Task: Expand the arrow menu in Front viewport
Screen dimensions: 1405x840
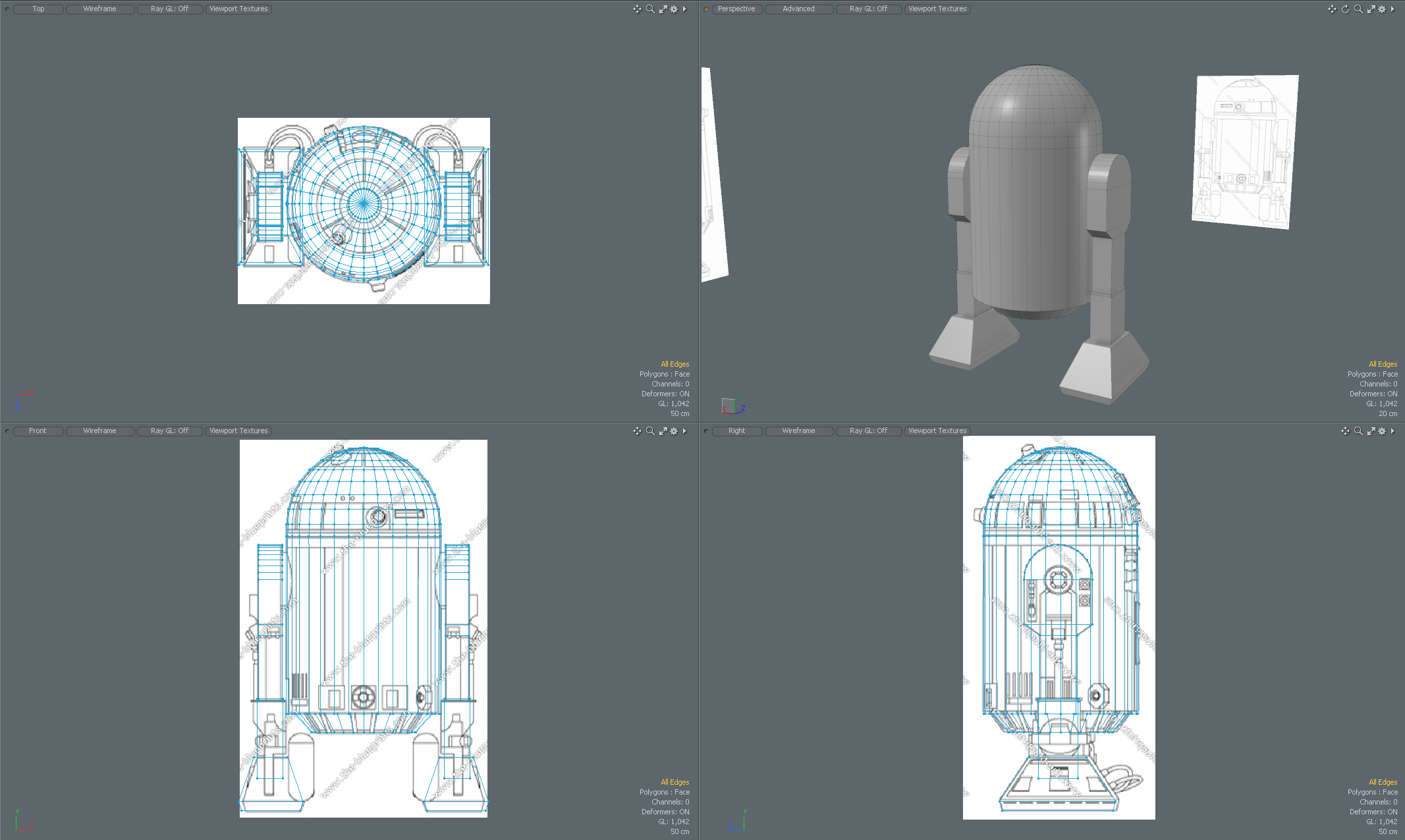Action: click(684, 431)
